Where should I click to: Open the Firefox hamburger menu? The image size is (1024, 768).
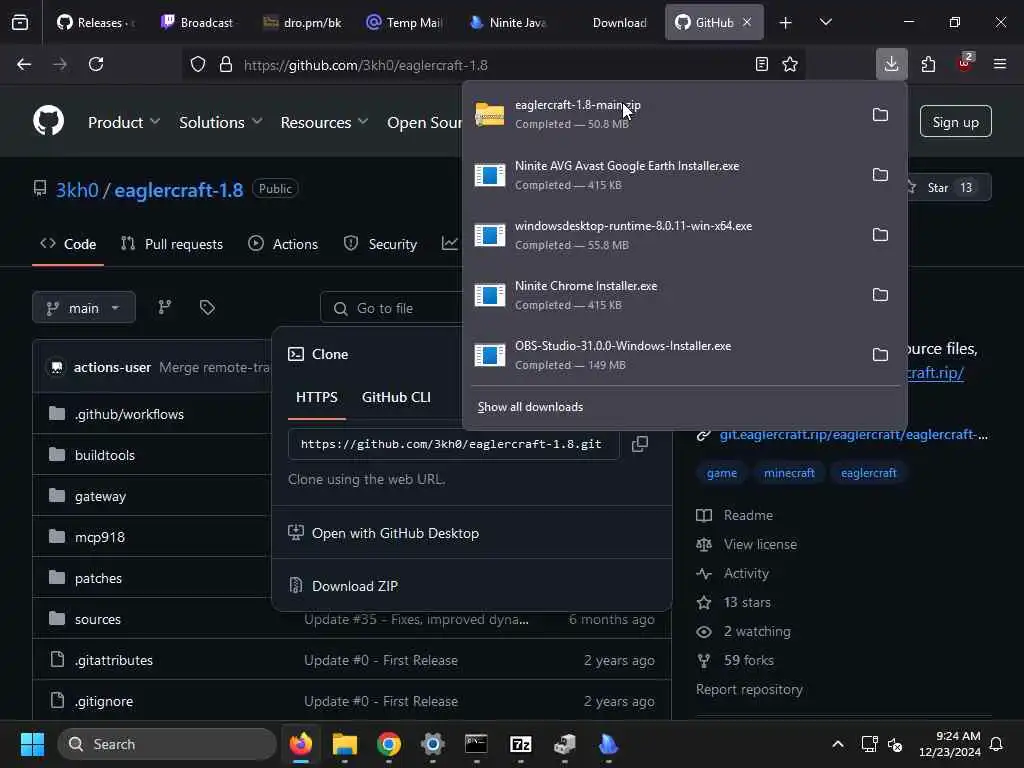pos(999,64)
